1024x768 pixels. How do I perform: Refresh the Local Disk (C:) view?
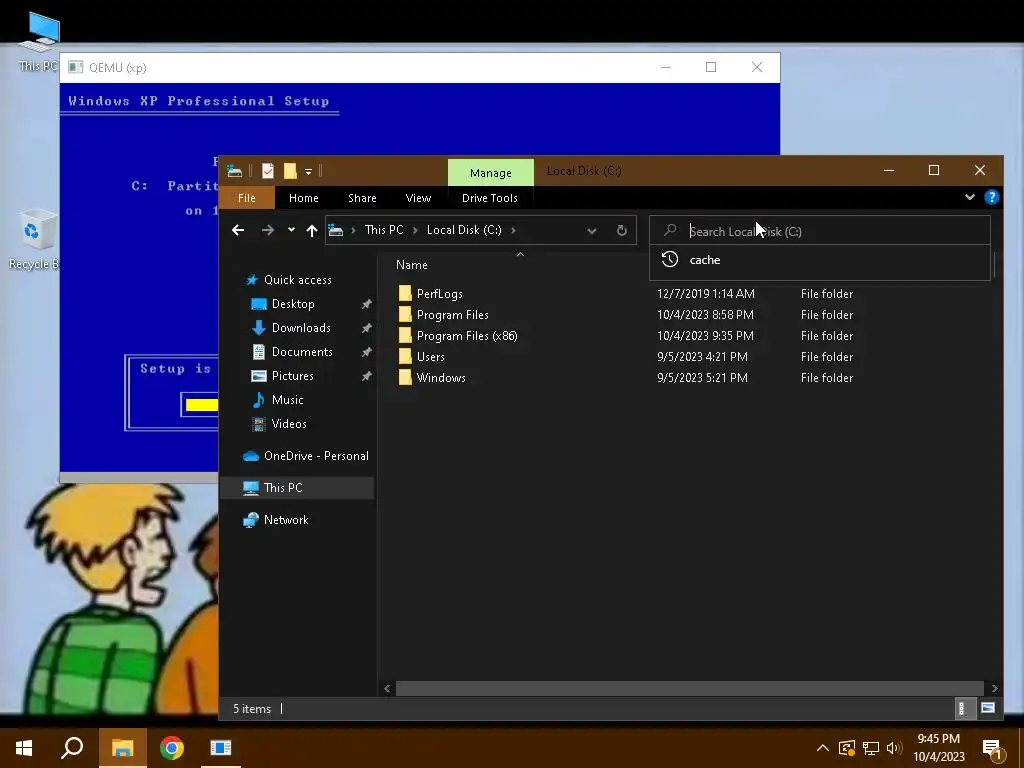tap(622, 231)
